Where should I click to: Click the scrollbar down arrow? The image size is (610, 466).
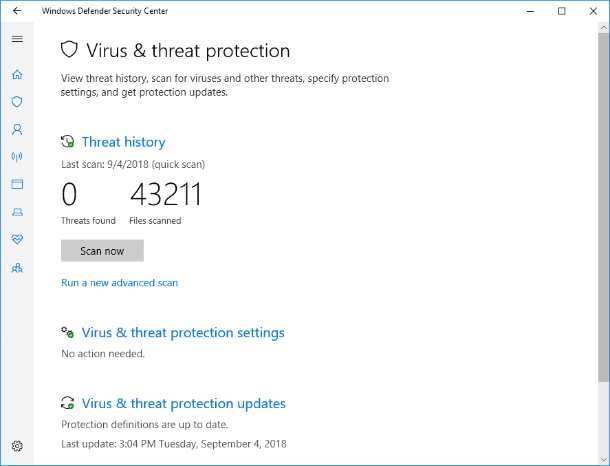[x=603, y=460]
